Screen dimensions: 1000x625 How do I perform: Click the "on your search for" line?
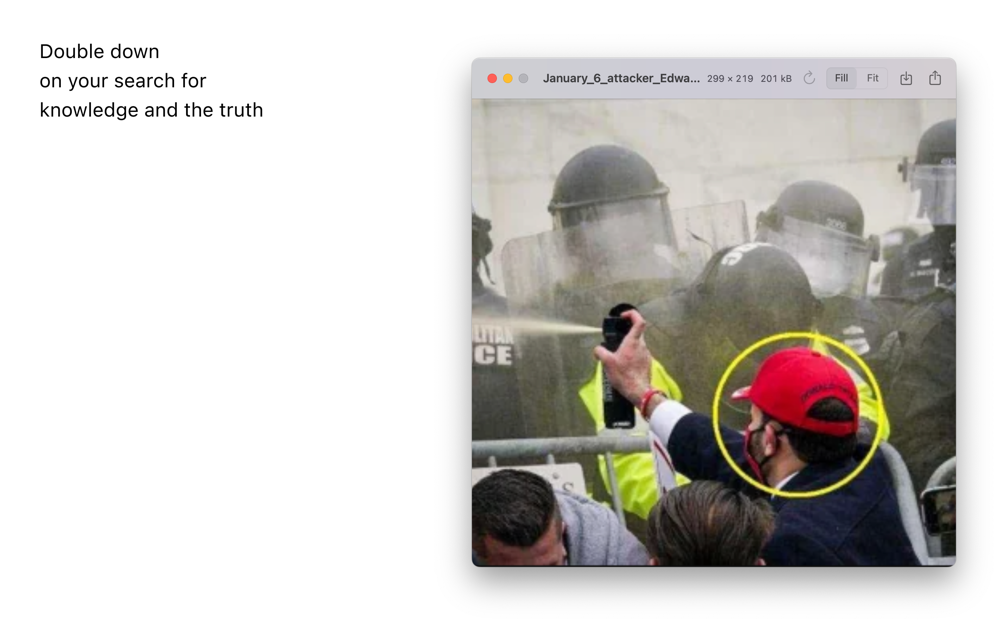(x=123, y=81)
